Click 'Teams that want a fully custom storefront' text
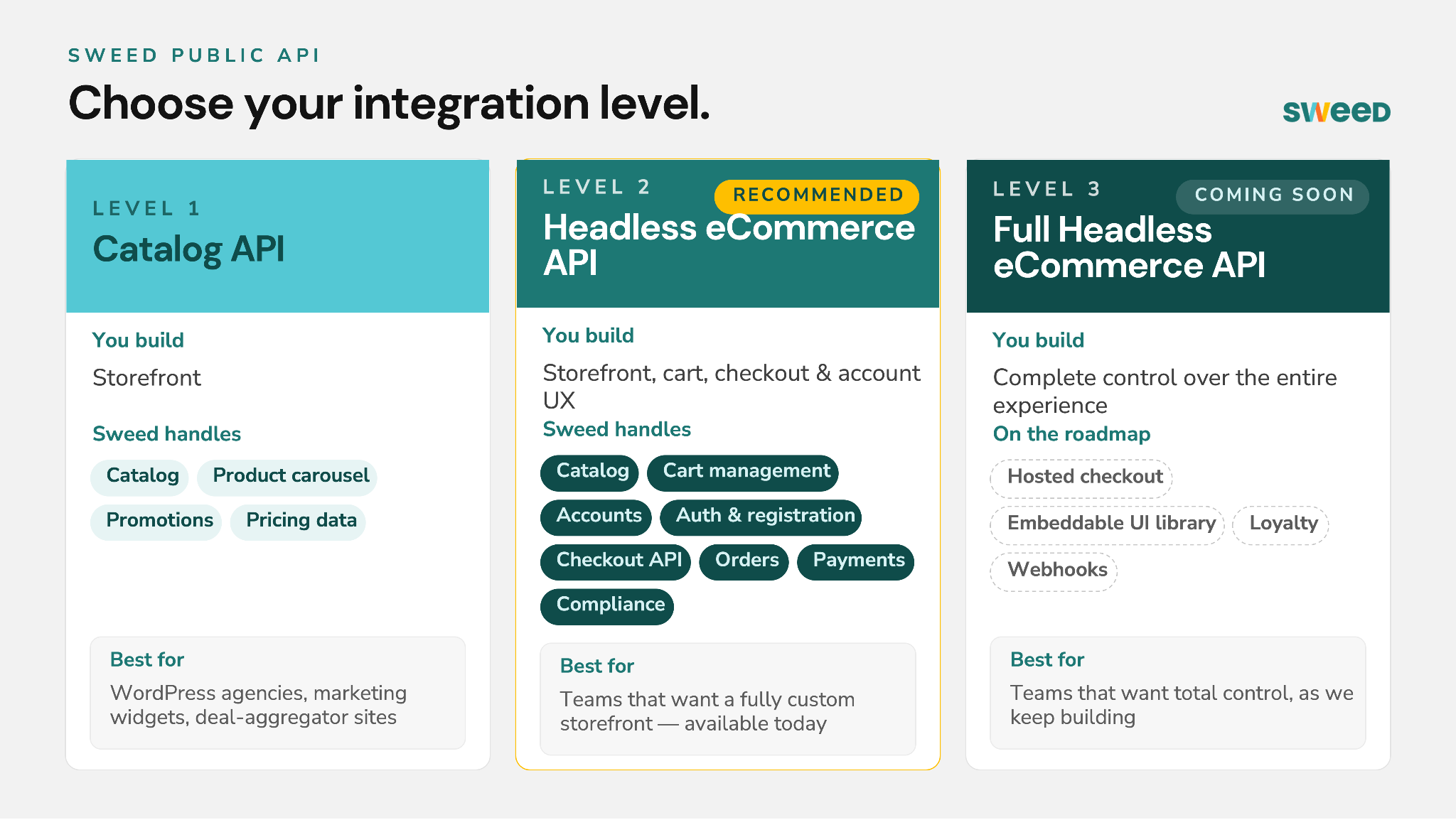 pyautogui.click(x=707, y=712)
